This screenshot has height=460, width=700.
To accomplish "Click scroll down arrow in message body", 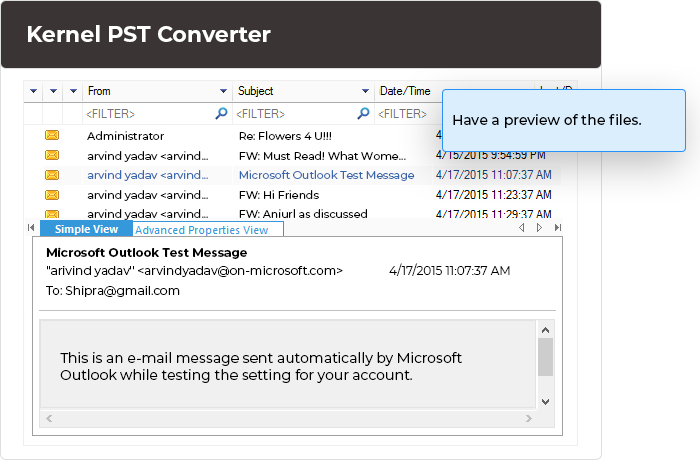I will 545,401.
